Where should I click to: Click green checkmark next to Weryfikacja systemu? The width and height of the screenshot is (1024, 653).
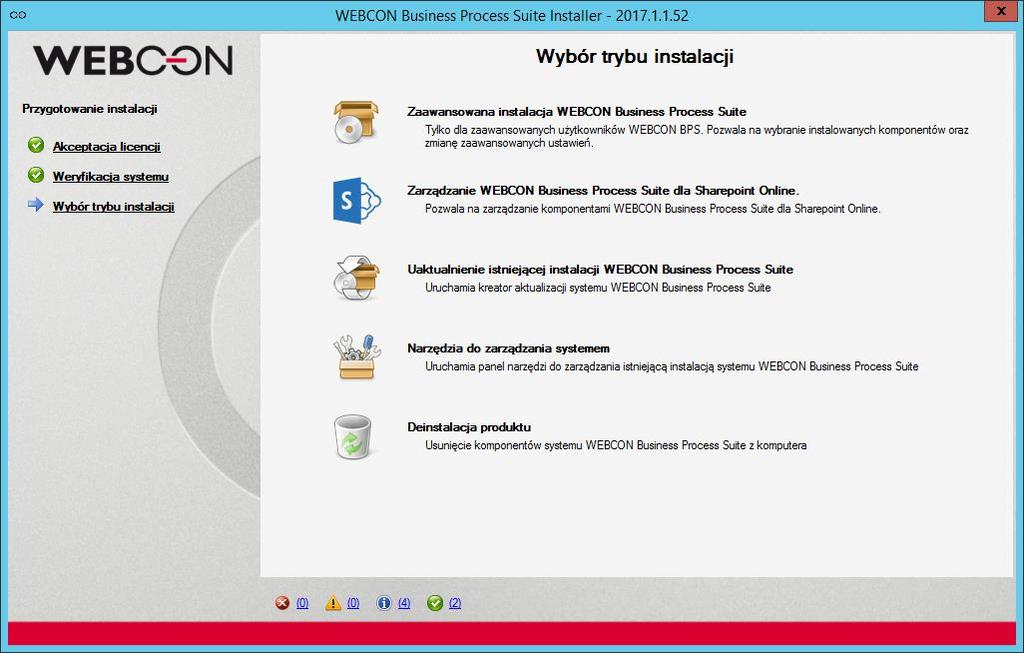tap(36, 175)
